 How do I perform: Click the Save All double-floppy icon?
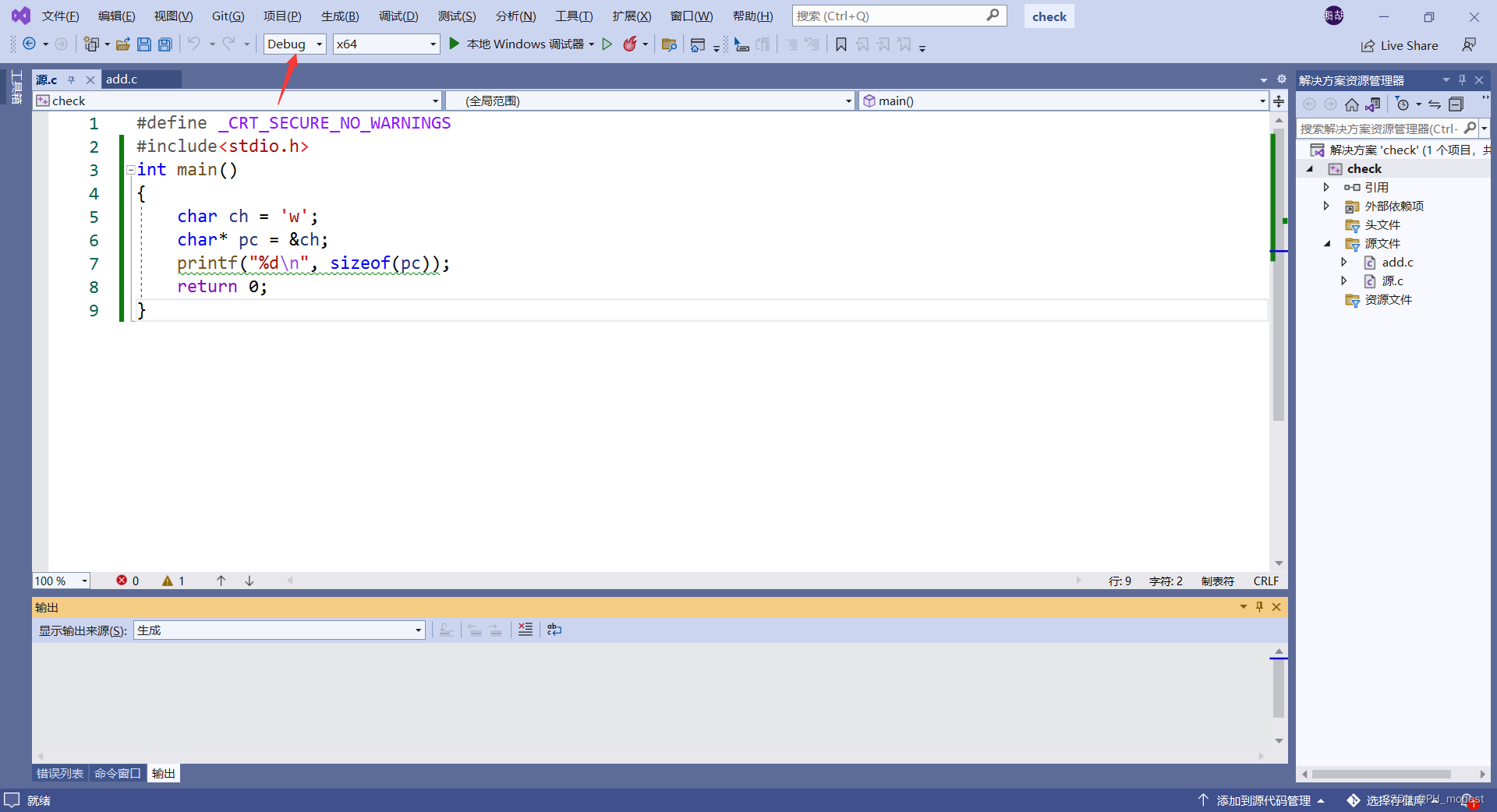tap(165, 44)
